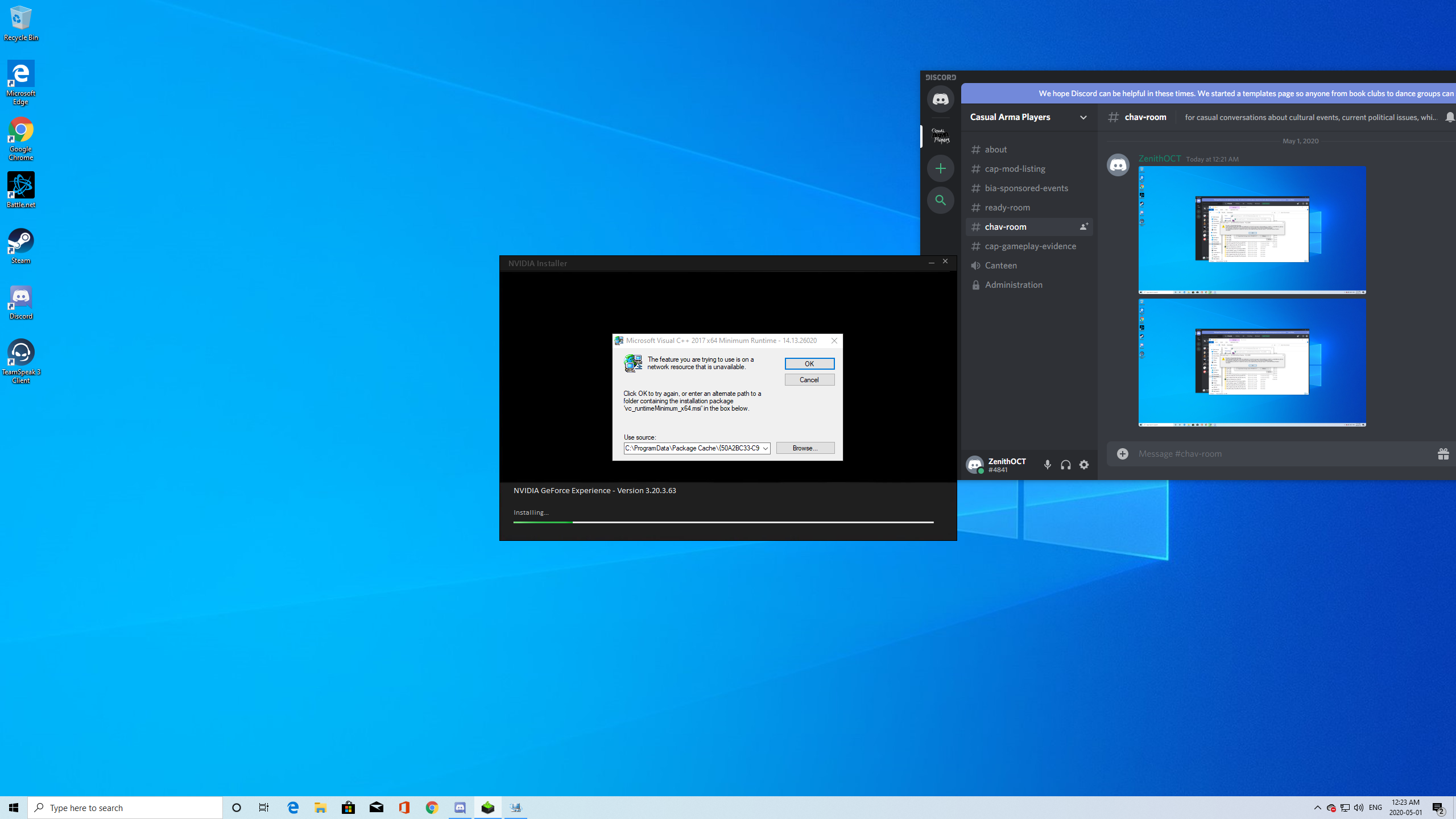Expand hidden icons in the system tray

(1317, 807)
